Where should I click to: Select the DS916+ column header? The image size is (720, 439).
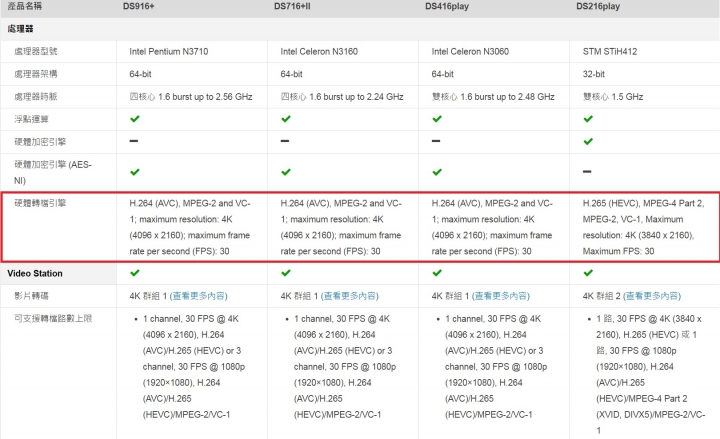pyautogui.click(x=138, y=6)
